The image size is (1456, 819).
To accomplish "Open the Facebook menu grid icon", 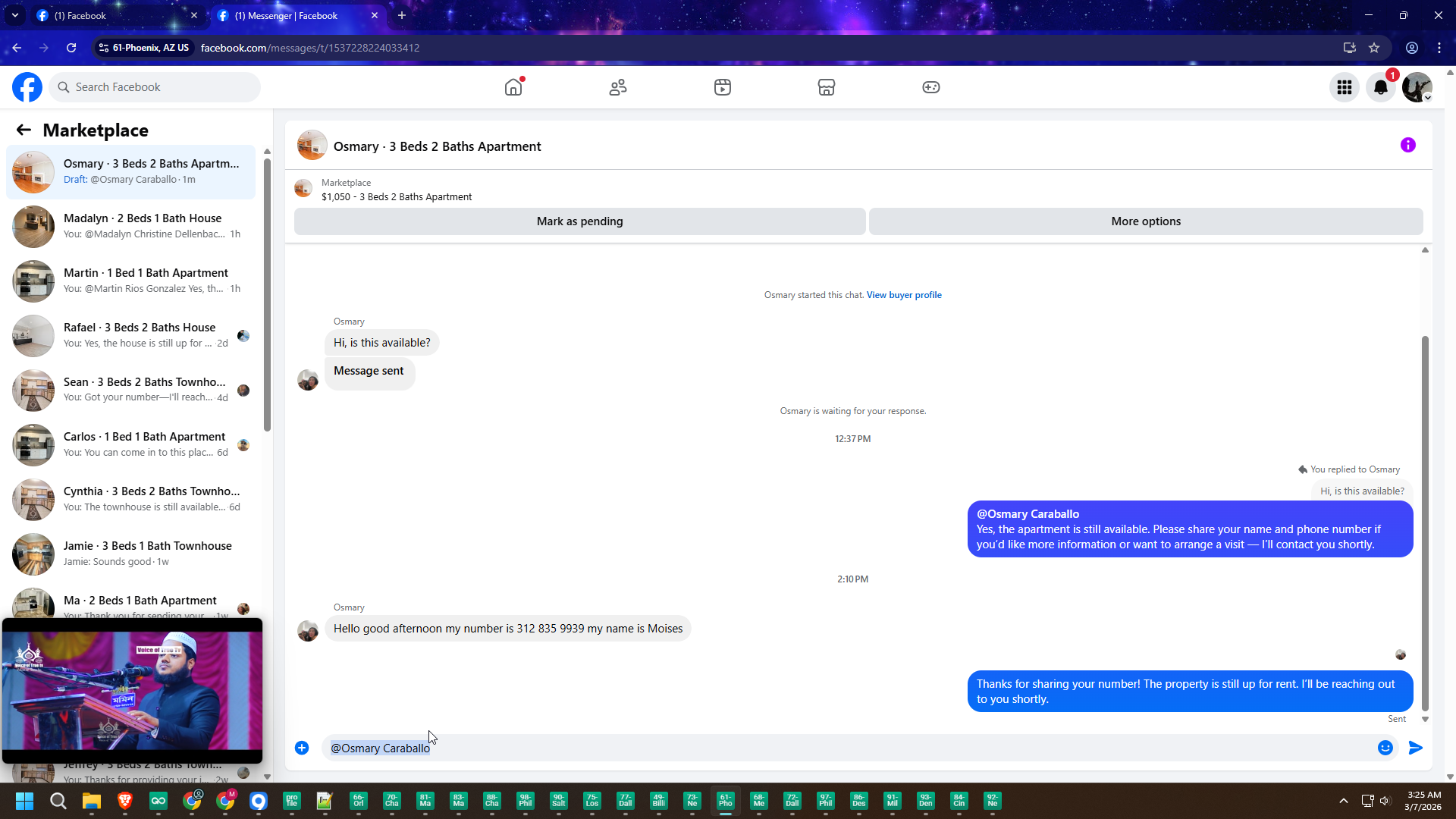I will (1345, 87).
